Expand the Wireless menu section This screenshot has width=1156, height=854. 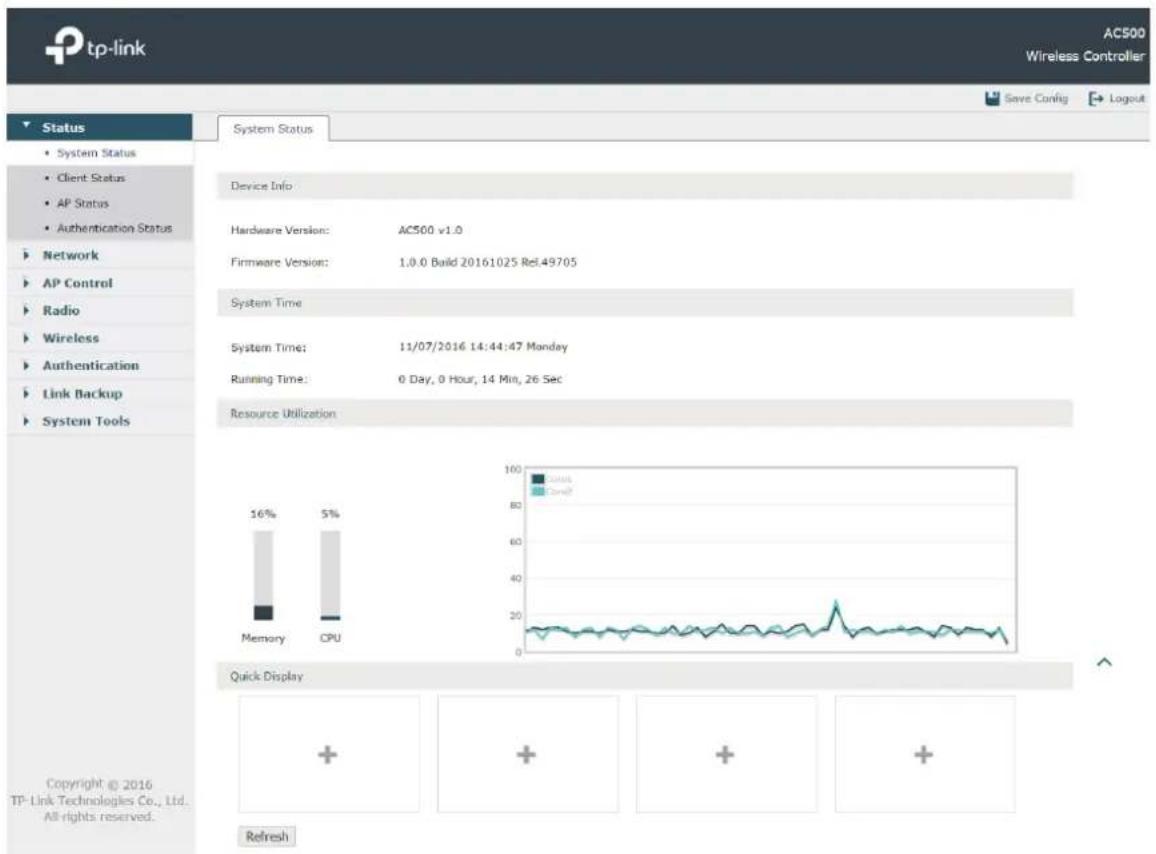100,339
